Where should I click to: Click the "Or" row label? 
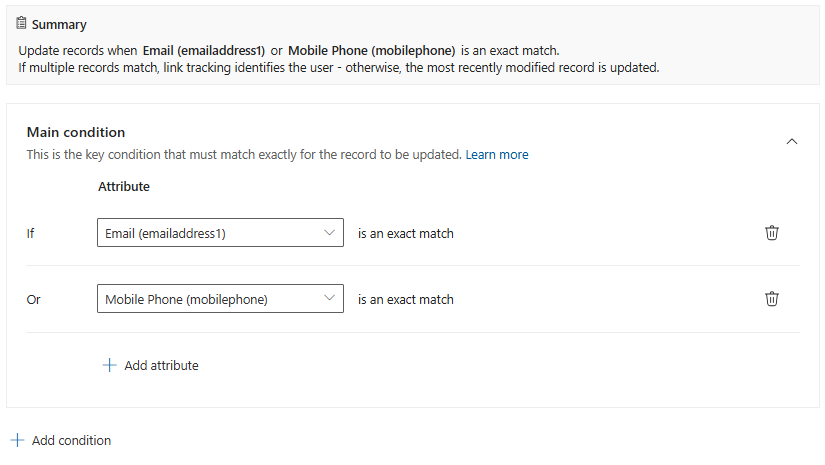point(33,299)
